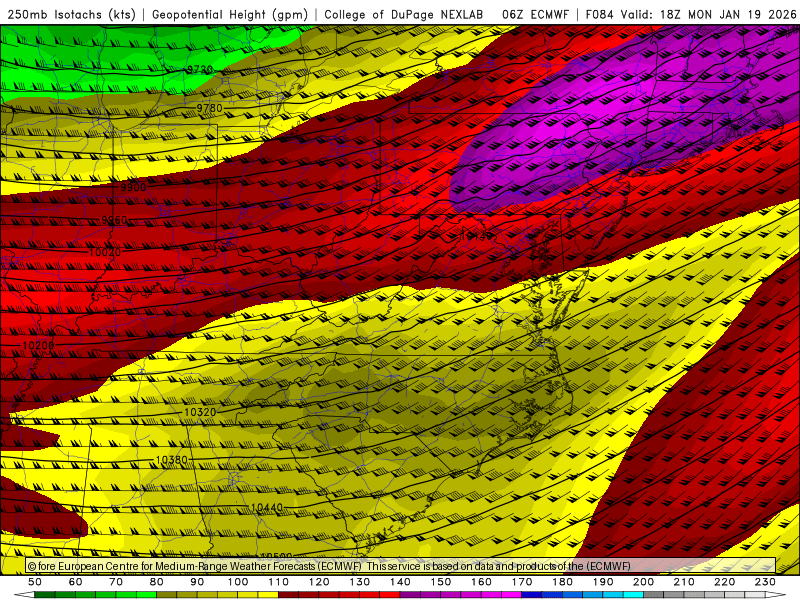Click the 10200 height contour label
The height and width of the screenshot is (600, 800).
tap(38, 346)
